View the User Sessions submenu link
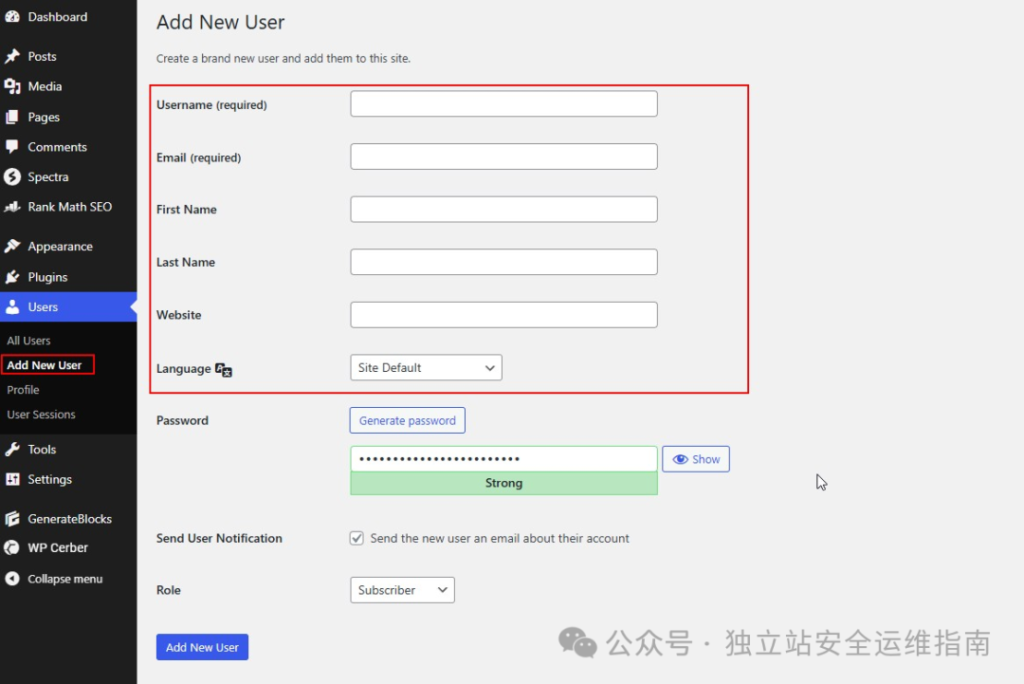The height and width of the screenshot is (684, 1024). (x=41, y=415)
